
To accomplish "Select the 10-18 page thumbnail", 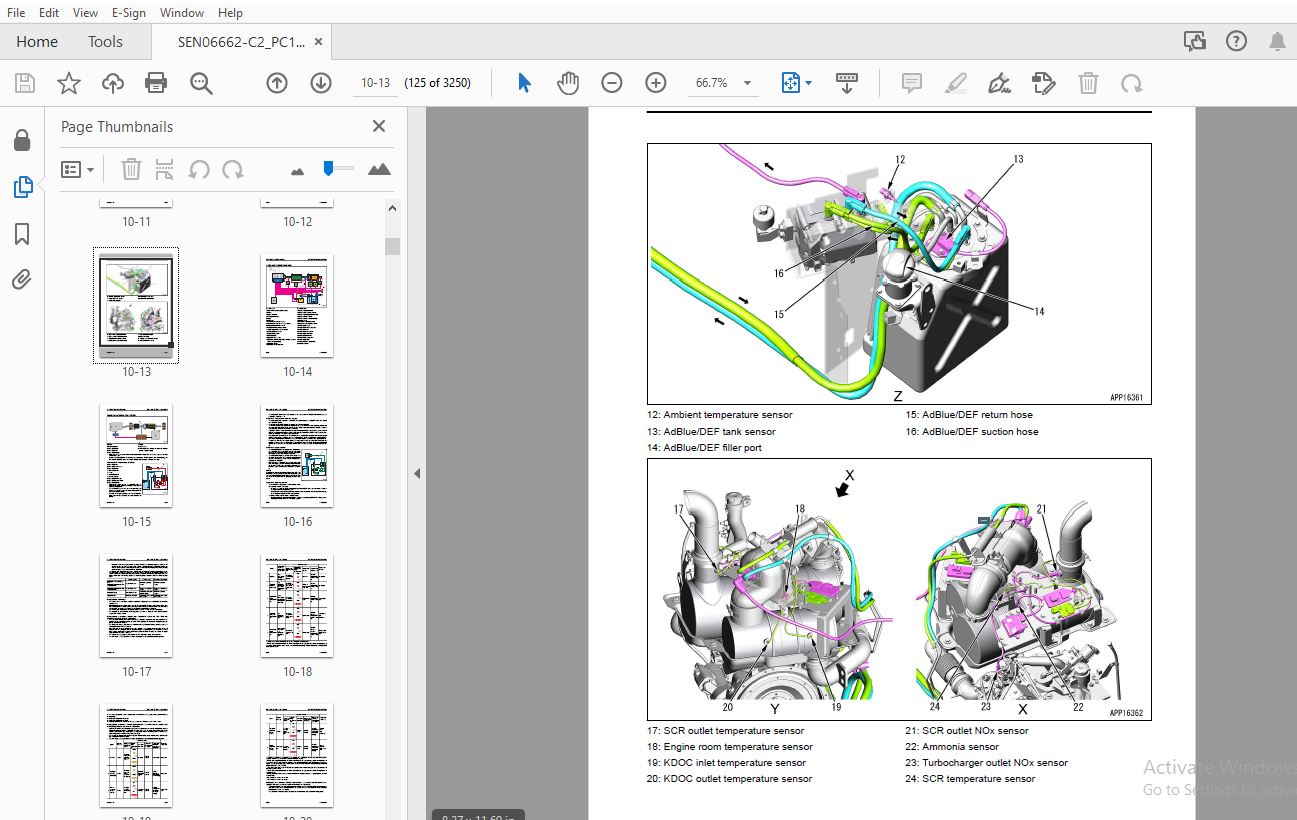I will coord(297,606).
